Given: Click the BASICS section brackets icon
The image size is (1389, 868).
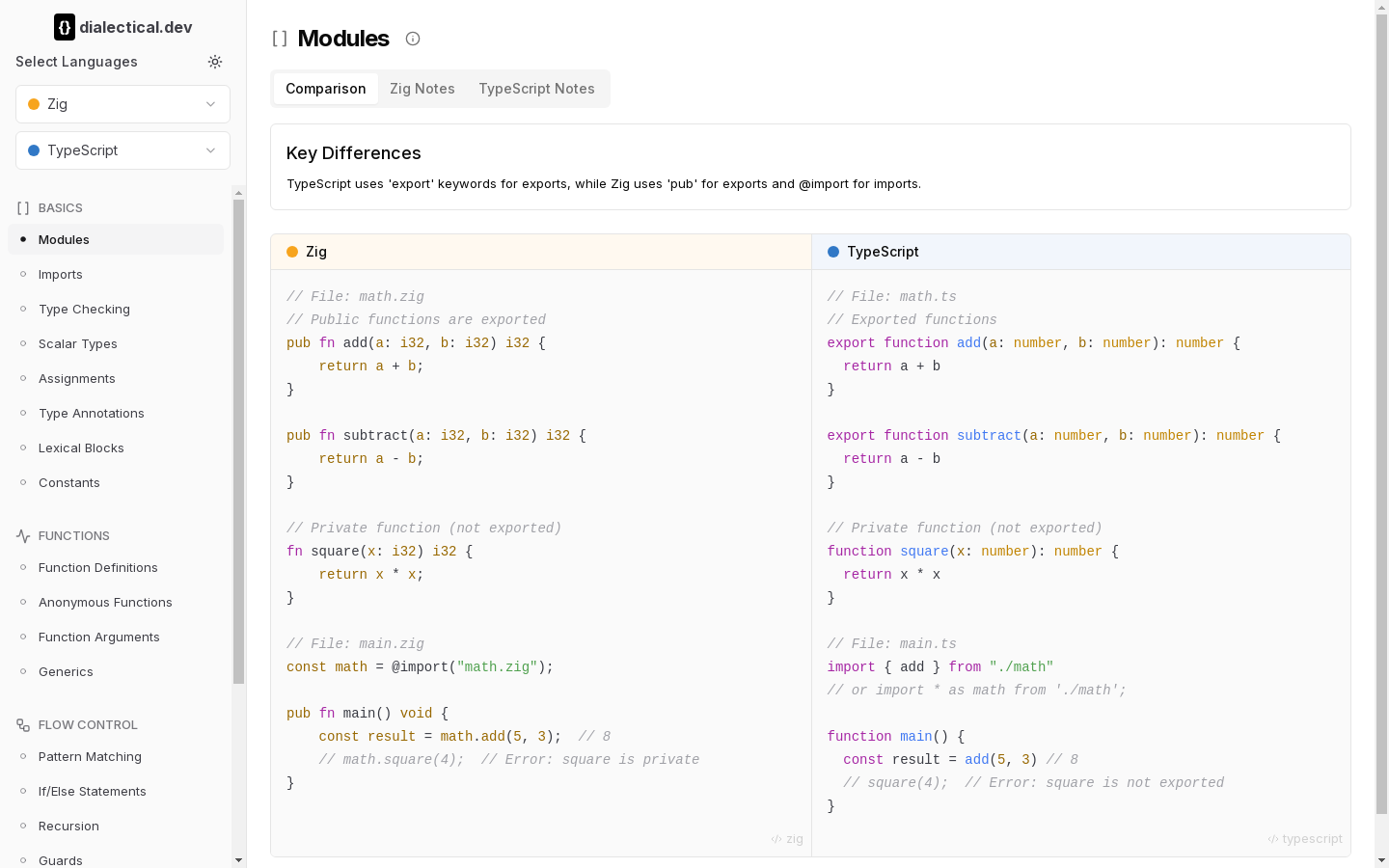Looking at the screenshot, I should pos(23,208).
